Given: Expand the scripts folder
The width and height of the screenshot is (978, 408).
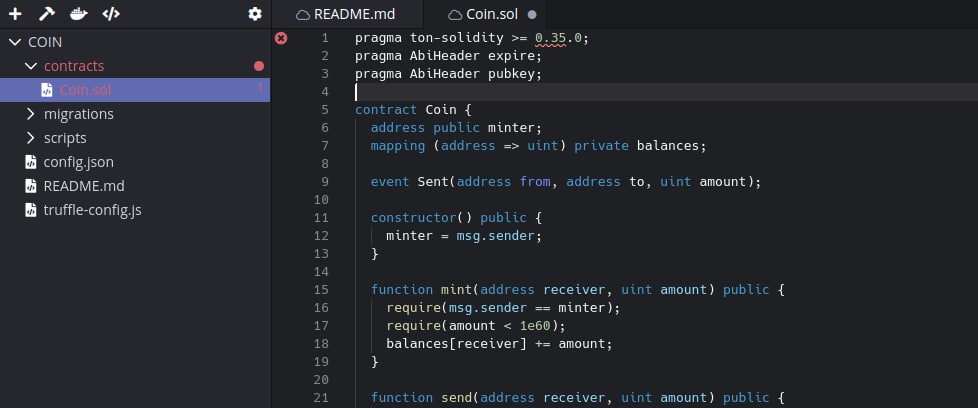Looking at the screenshot, I should 30,138.
